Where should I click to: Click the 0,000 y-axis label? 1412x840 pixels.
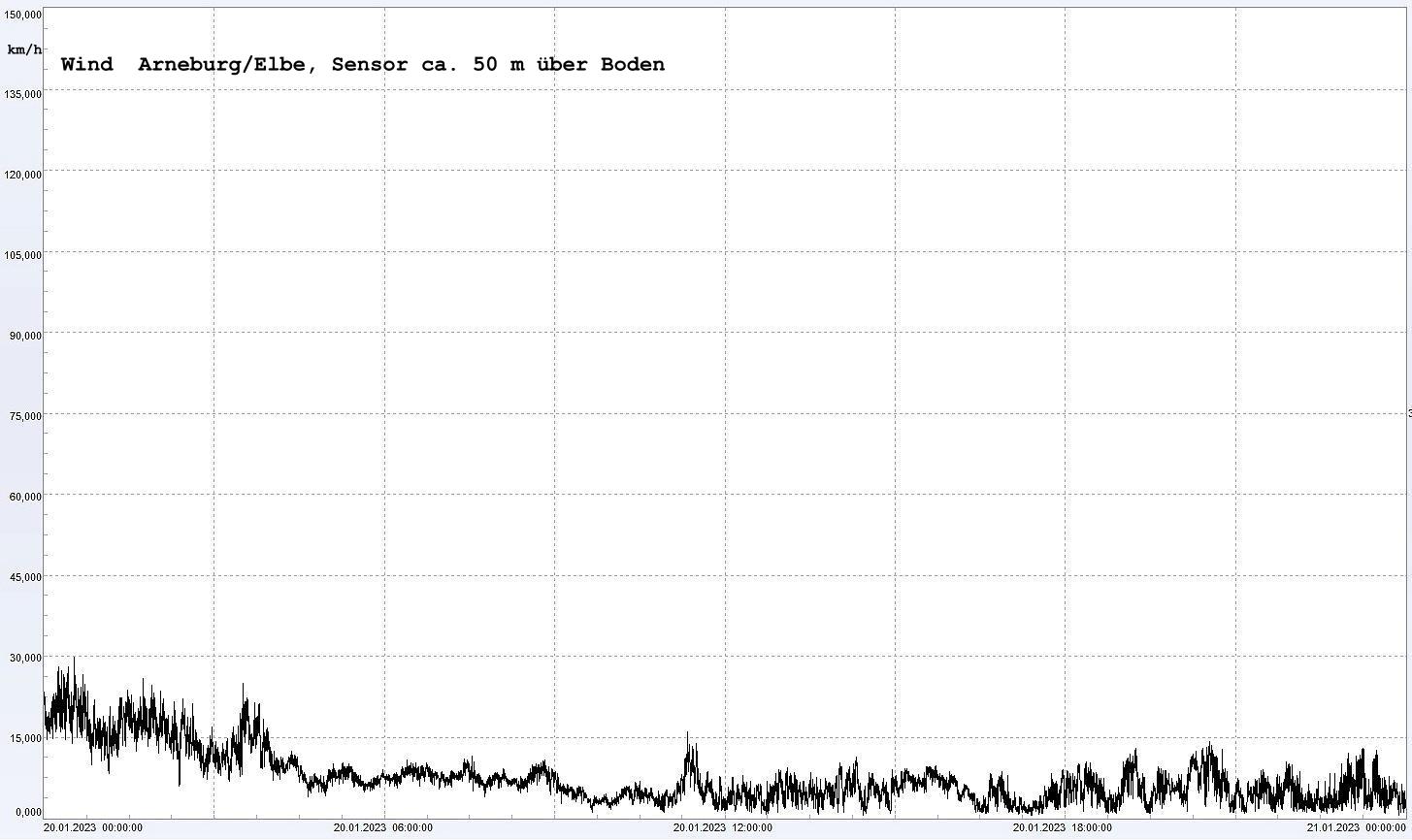(28, 812)
